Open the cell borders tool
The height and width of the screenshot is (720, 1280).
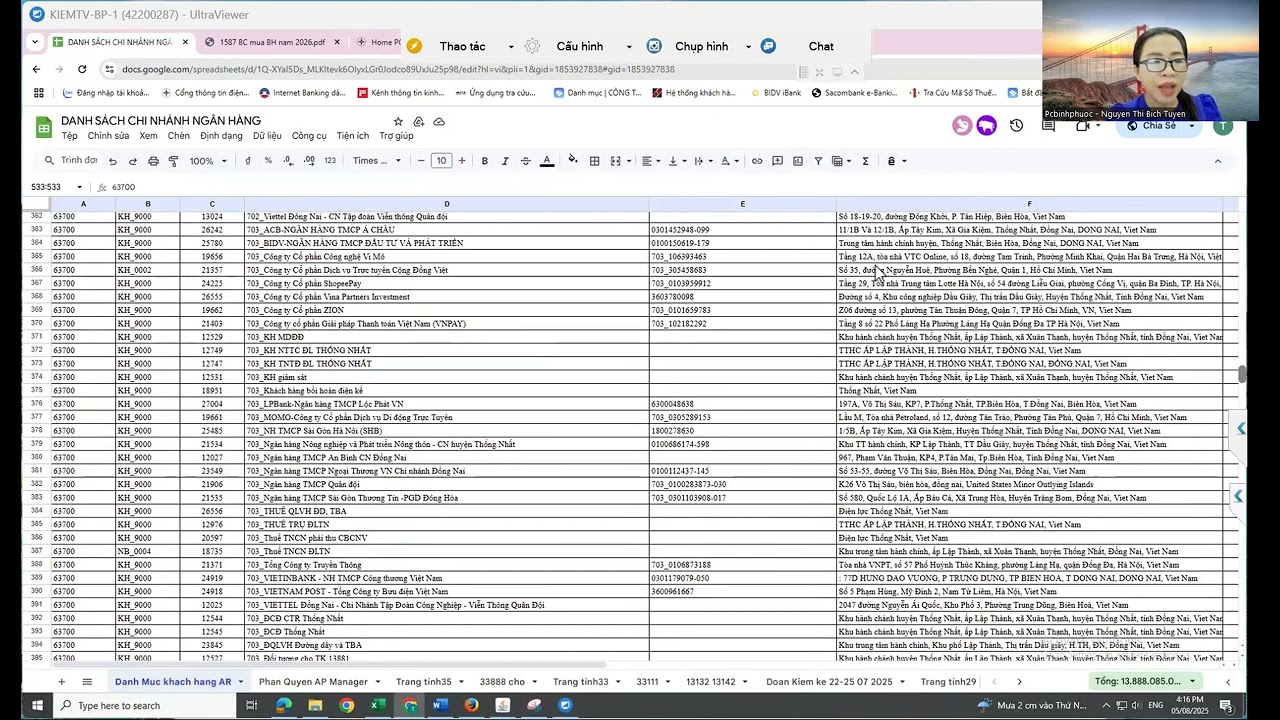[594, 161]
